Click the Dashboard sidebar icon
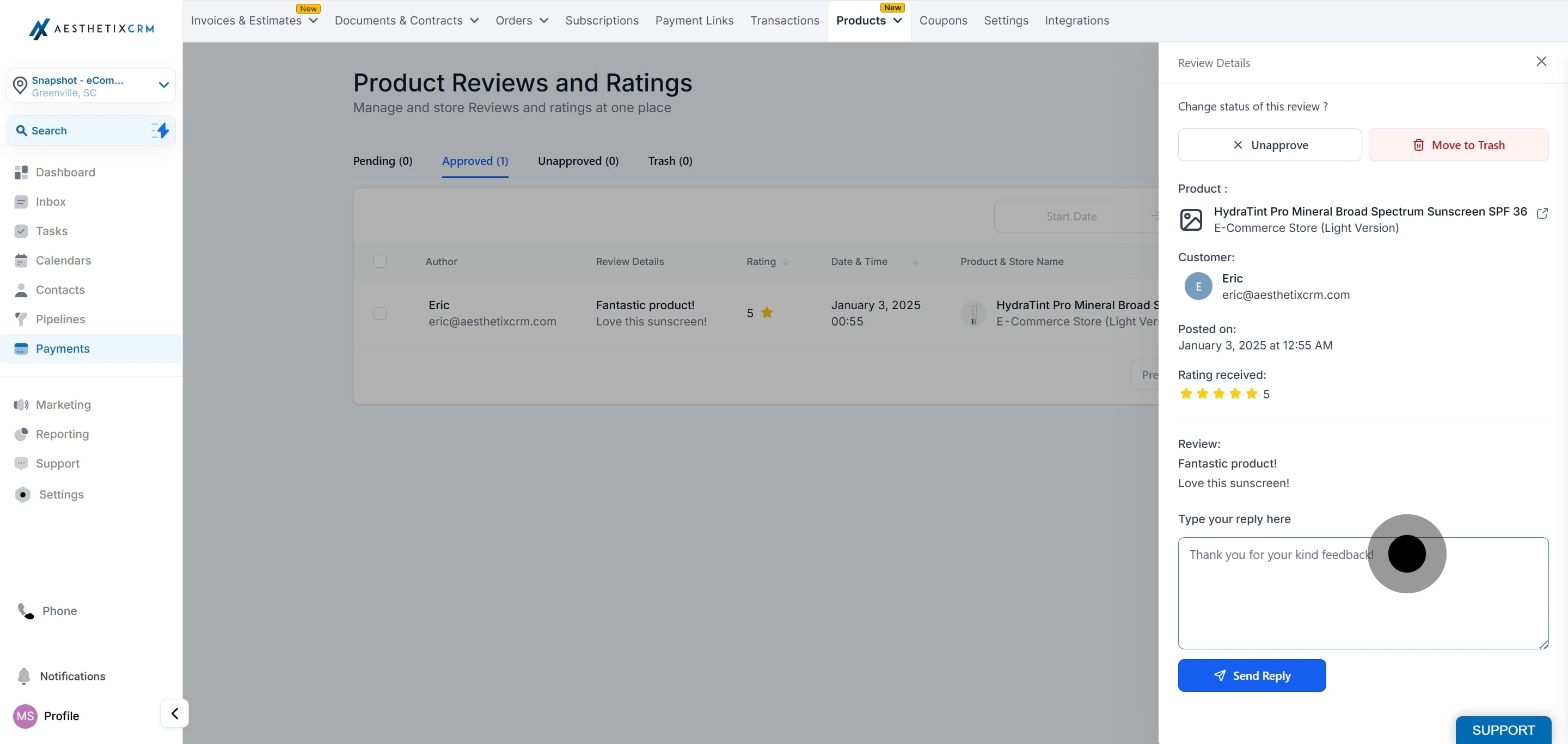This screenshot has width=1568, height=744. point(21,172)
